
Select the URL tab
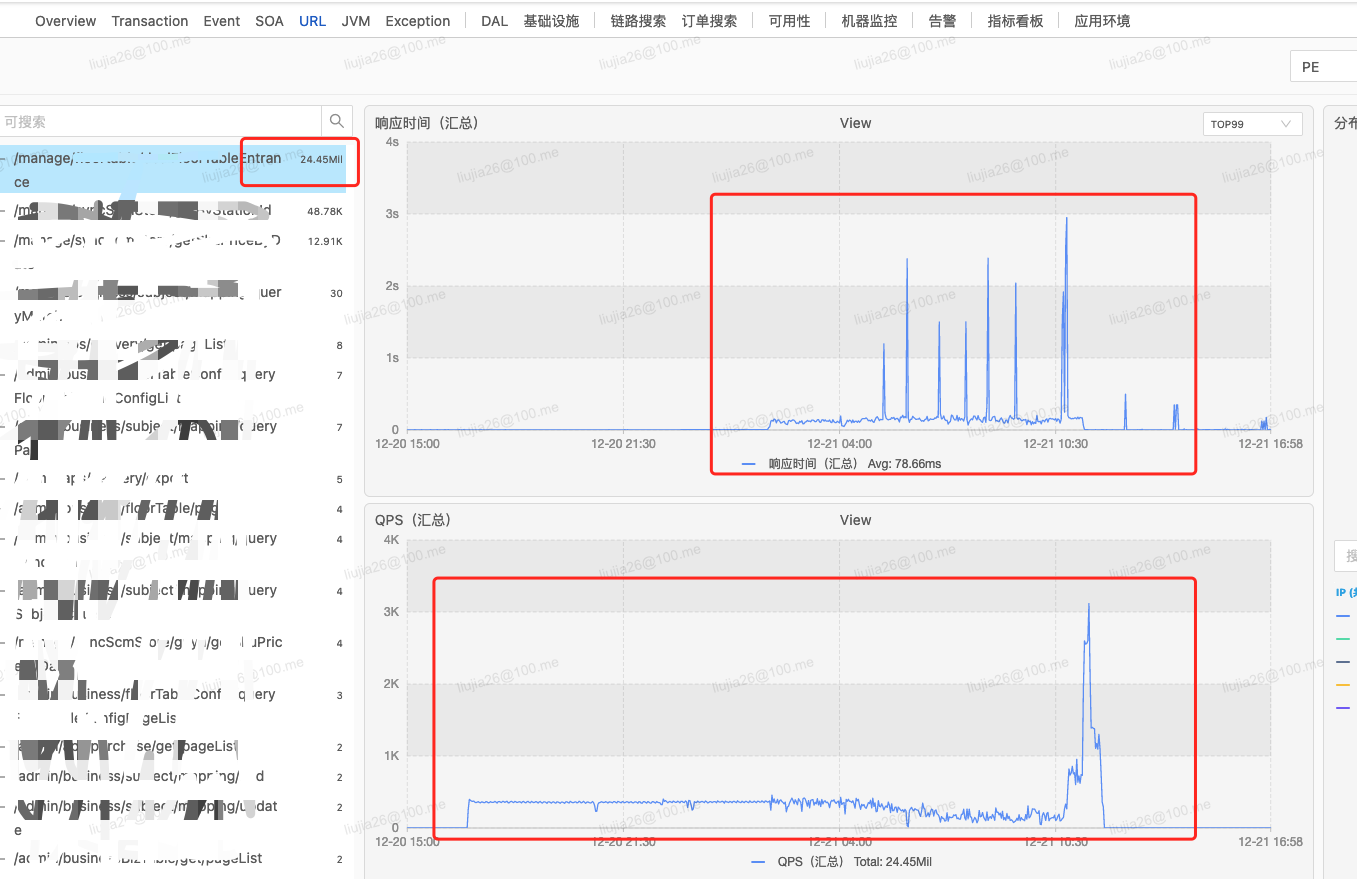[x=312, y=21]
